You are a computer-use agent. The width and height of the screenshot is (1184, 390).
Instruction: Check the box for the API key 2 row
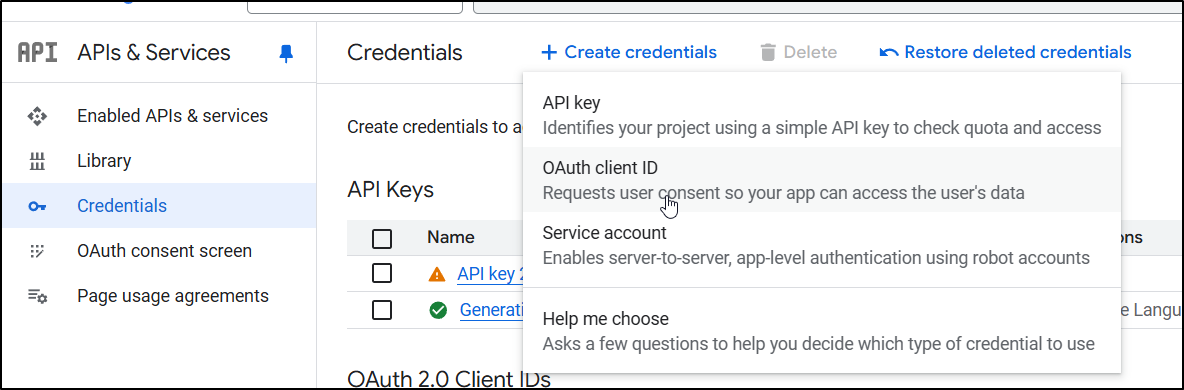(x=382, y=274)
